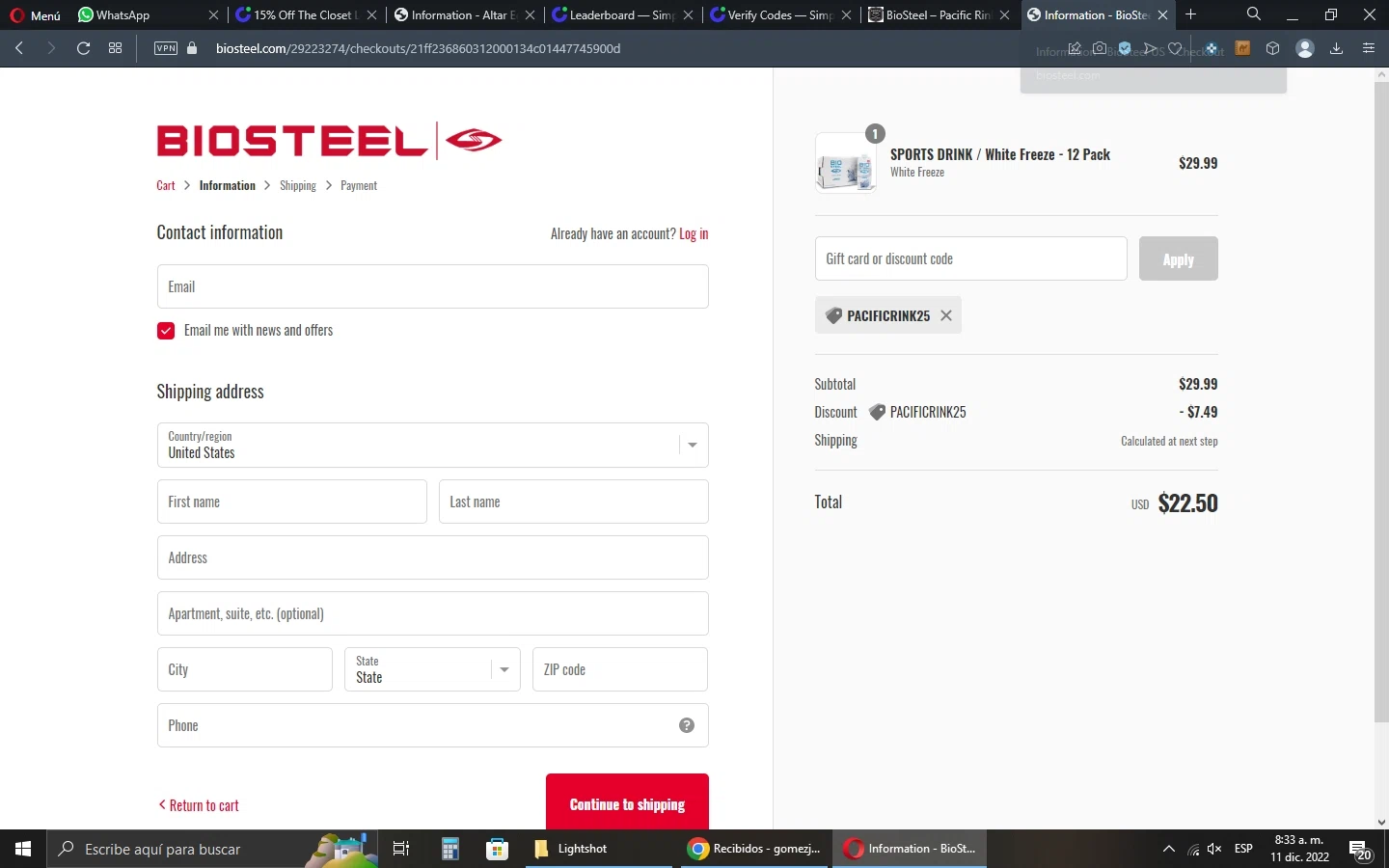Switch to the WhatsApp tab
Viewport: 1389px width, 868px height.
point(147,14)
